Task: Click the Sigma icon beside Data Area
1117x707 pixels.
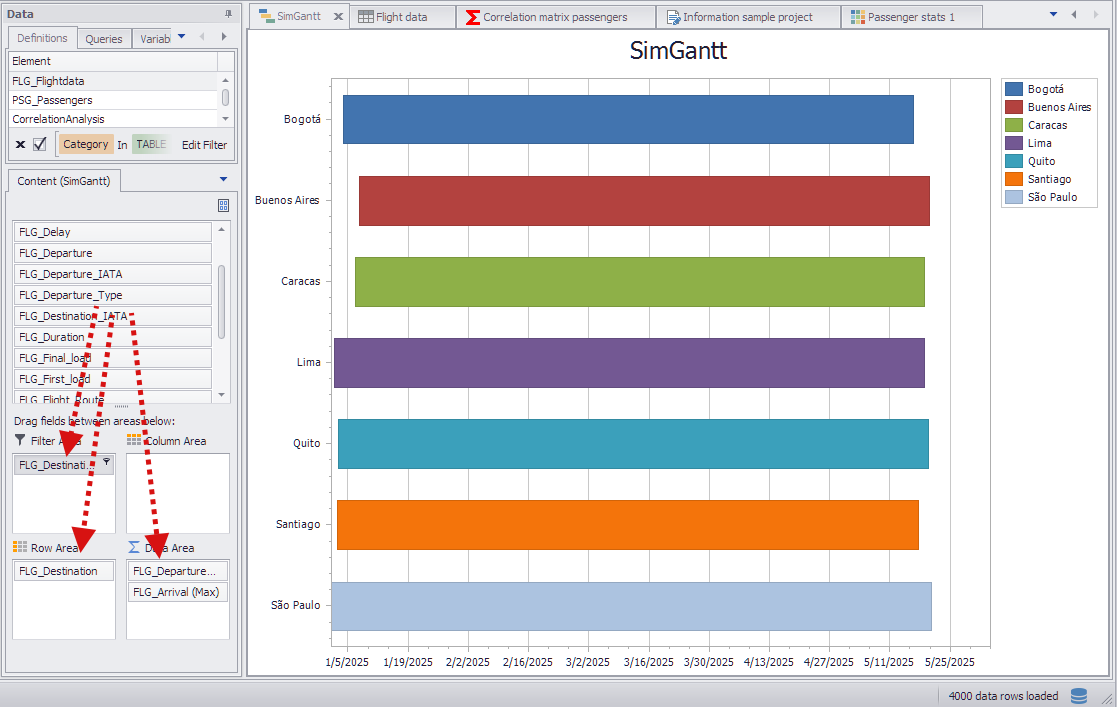Action: pos(134,548)
